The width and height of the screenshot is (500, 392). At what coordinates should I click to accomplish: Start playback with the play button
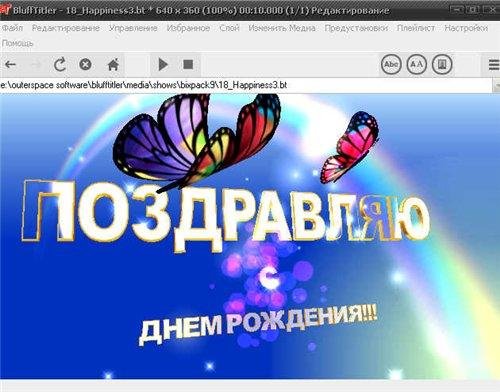click(163, 64)
